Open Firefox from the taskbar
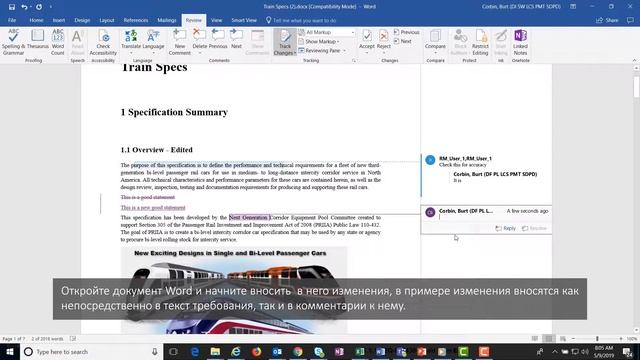 pos(256,351)
